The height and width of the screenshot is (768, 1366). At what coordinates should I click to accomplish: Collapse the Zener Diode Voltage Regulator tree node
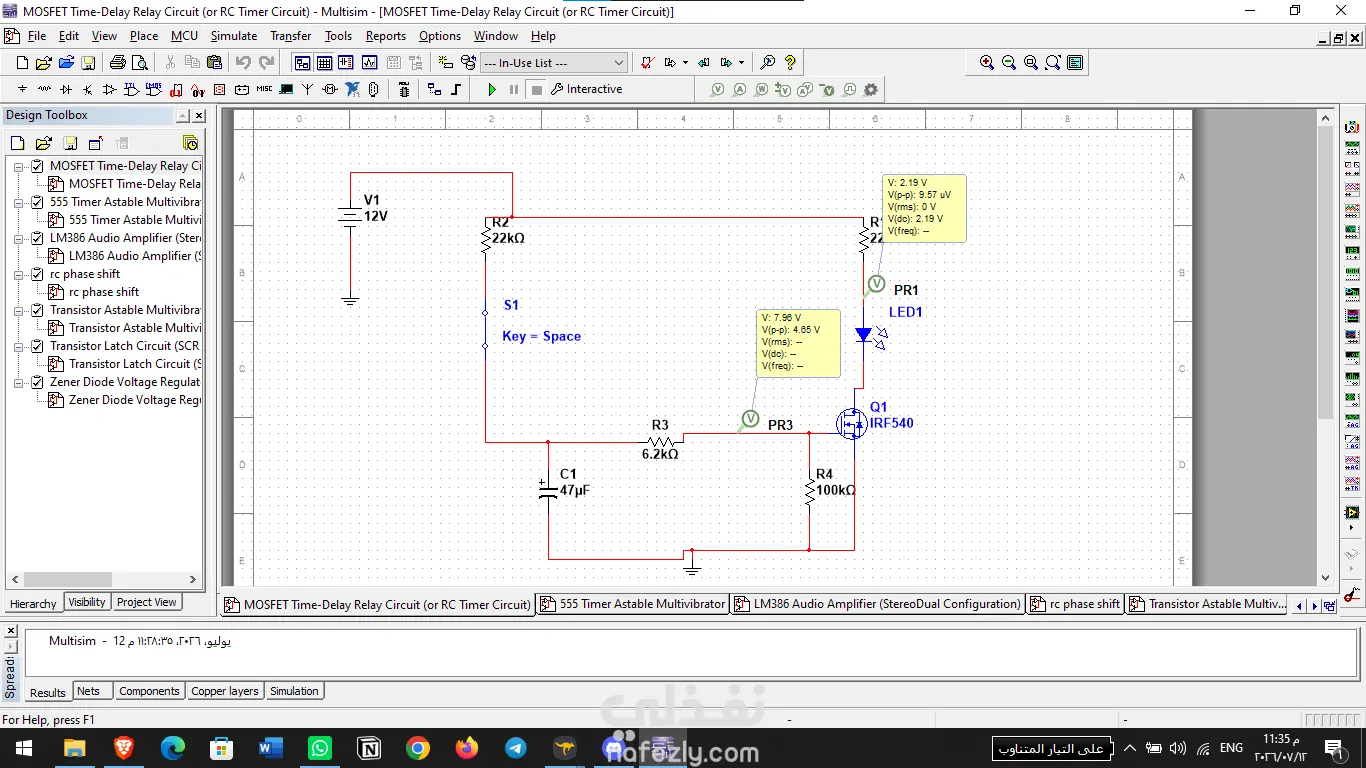pyautogui.click(x=19, y=382)
